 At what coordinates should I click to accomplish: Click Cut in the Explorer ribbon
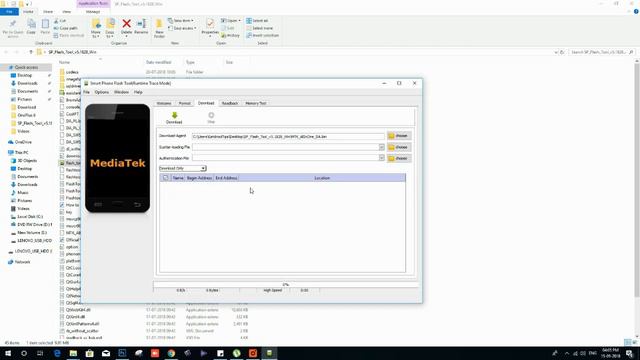coord(60,21)
